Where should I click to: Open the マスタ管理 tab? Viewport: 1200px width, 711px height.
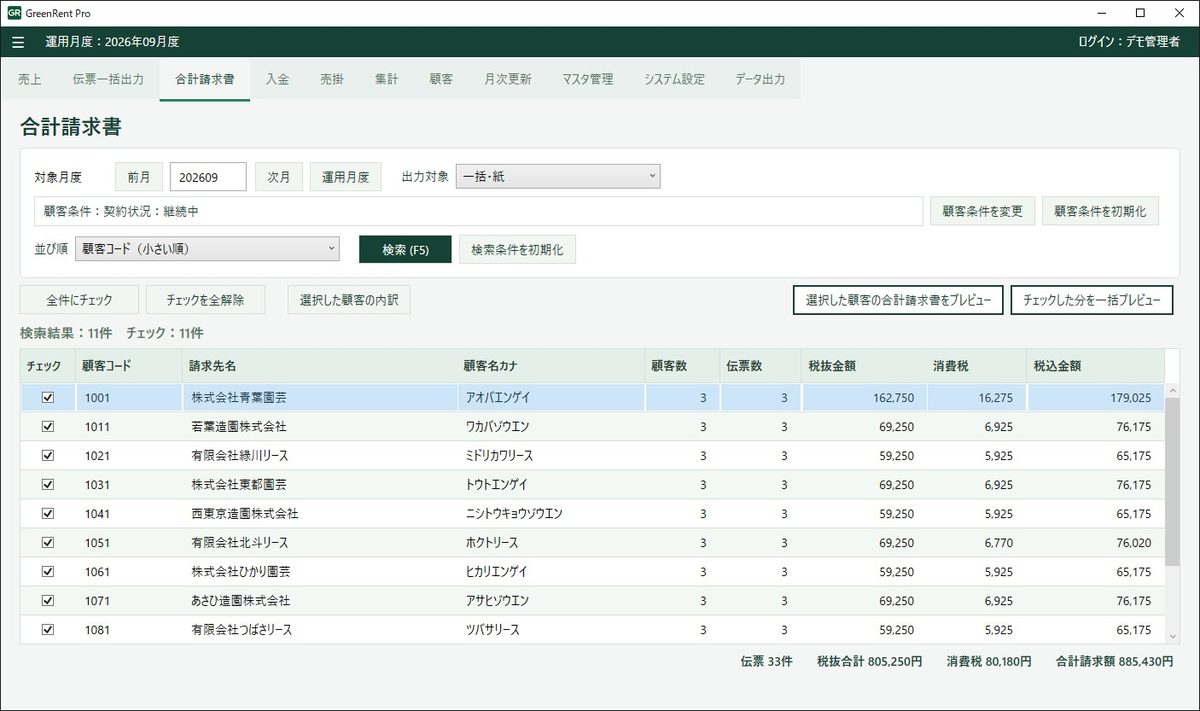coord(588,79)
